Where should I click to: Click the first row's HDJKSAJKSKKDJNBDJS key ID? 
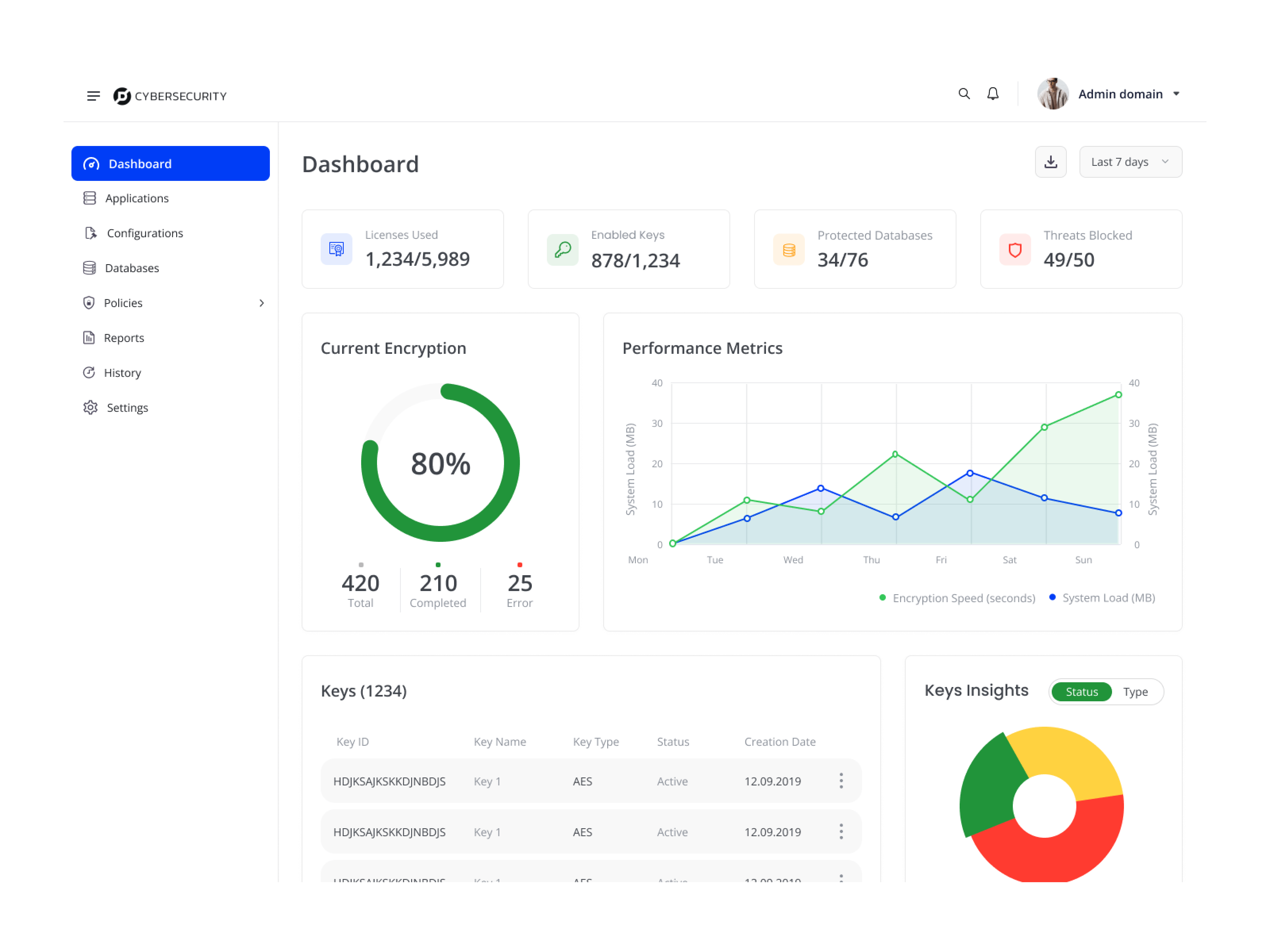point(389,782)
